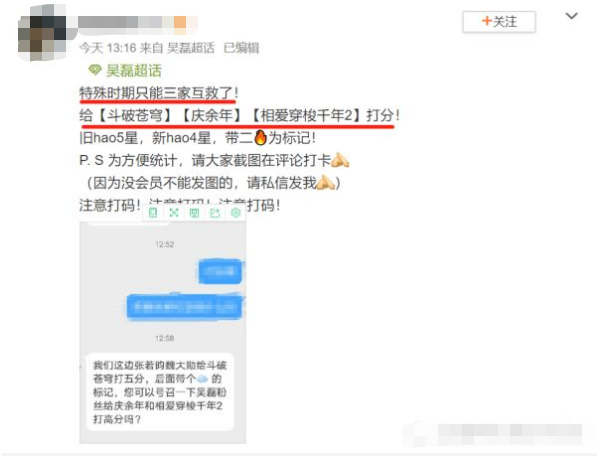Open the attached chat screenshot thumbnail
The image size is (603, 456).
point(163,333)
